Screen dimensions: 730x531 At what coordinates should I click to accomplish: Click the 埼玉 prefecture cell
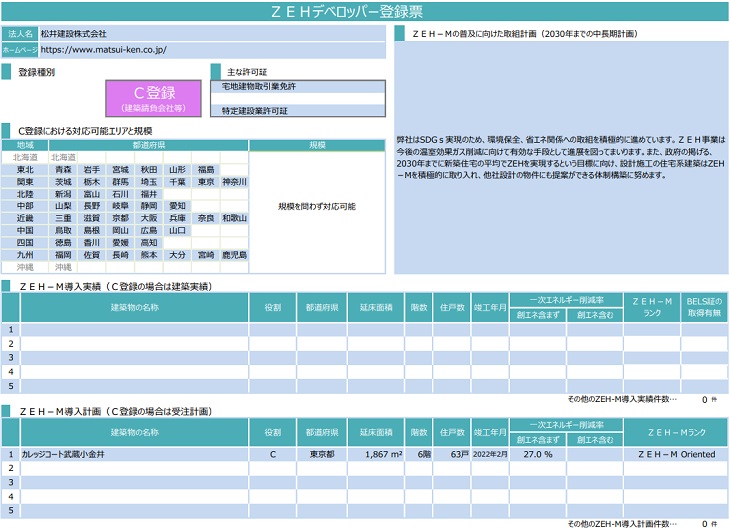point(149,182)
